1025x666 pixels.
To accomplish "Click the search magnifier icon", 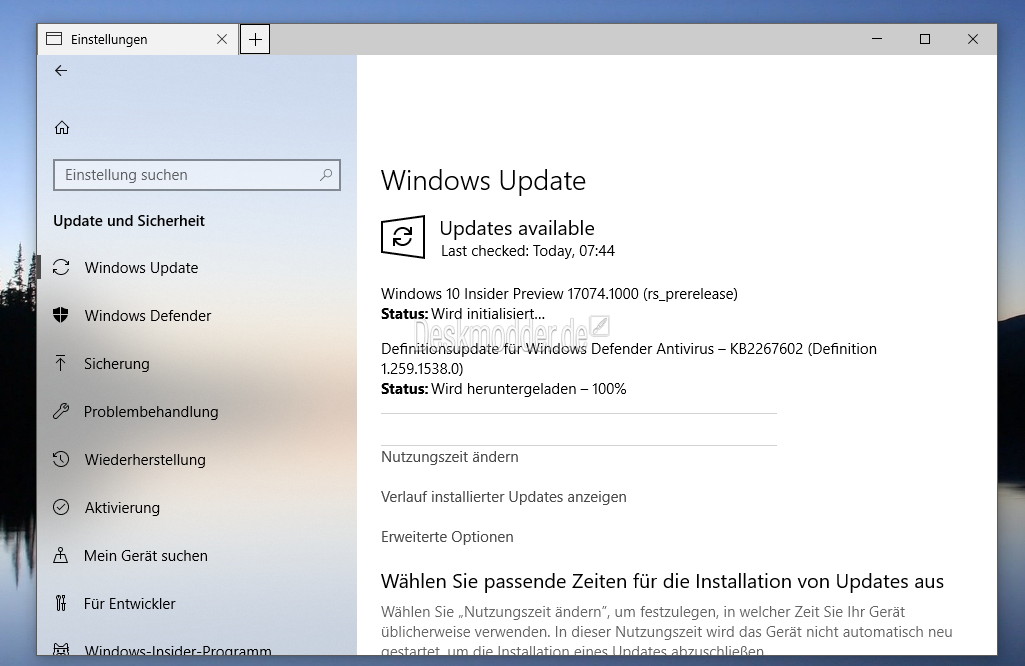I will pyautogui.click(x=325, y=175).
